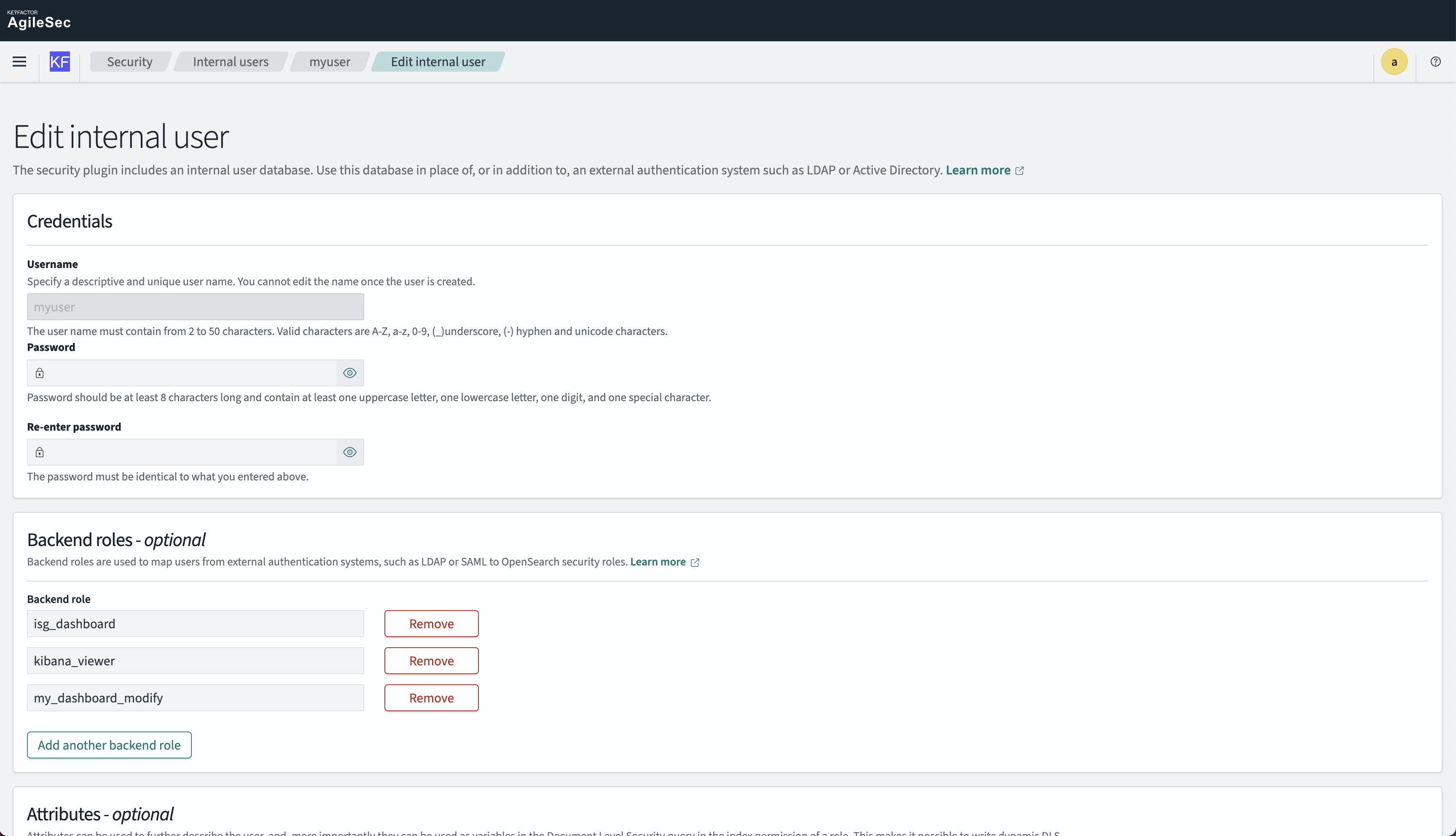This screenshot has height=836, width=1456.
Task: Open the user avatar menu
Action: coord(1394,62)
